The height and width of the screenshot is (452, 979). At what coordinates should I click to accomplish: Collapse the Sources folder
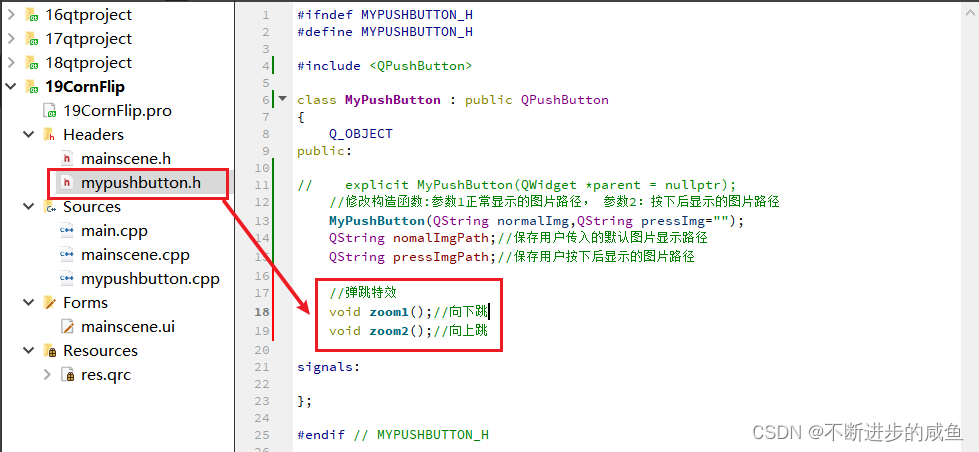(29, 207)
